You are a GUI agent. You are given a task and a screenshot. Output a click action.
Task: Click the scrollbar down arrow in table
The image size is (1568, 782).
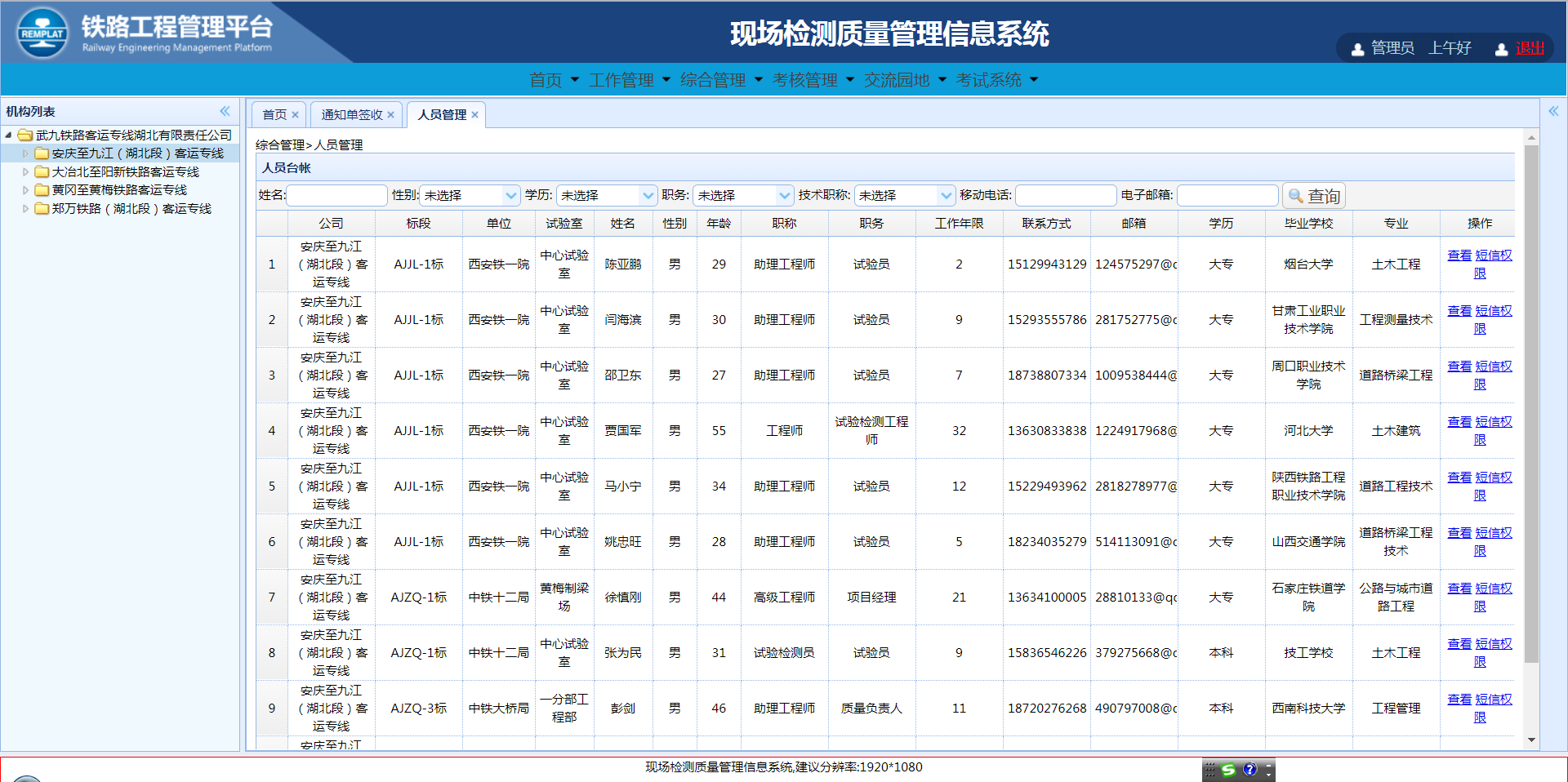1531,740
